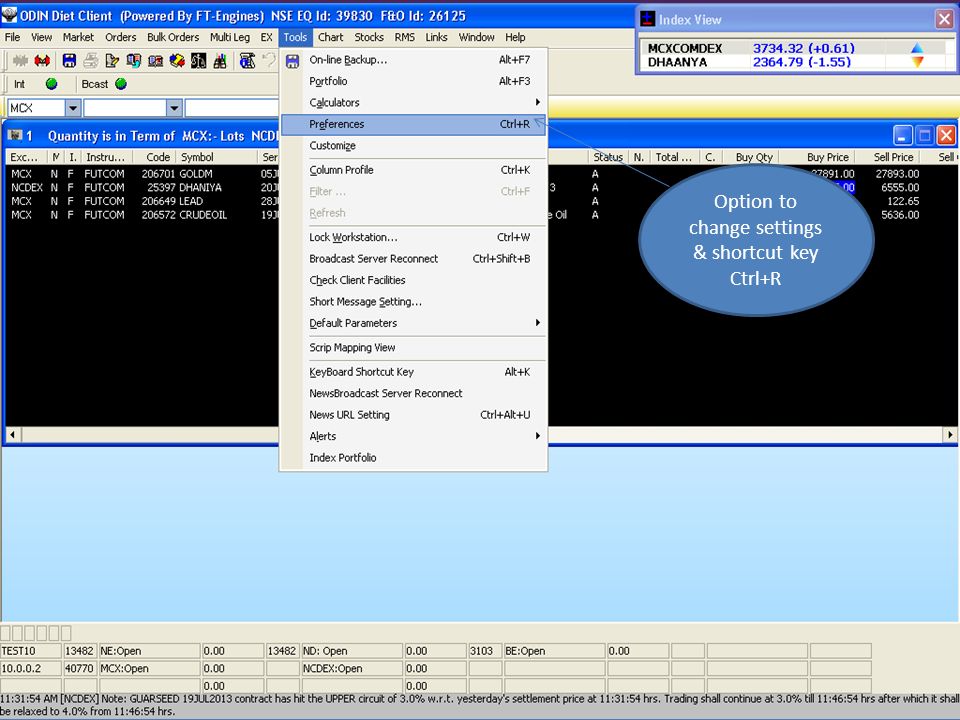Open the RMS menu
Screen dimensions: 960x720
coord(405,37)
